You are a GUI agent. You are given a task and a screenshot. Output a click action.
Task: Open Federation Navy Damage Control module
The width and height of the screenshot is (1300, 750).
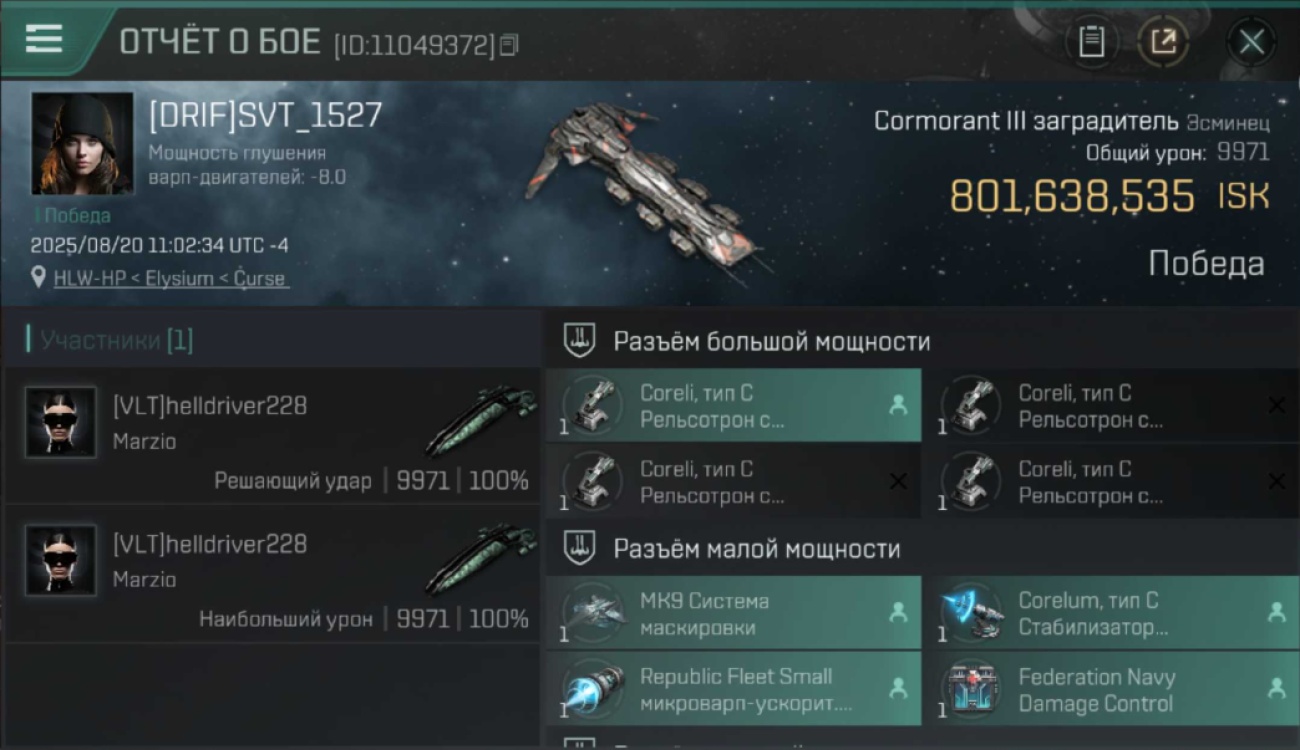pos(1111,688)
